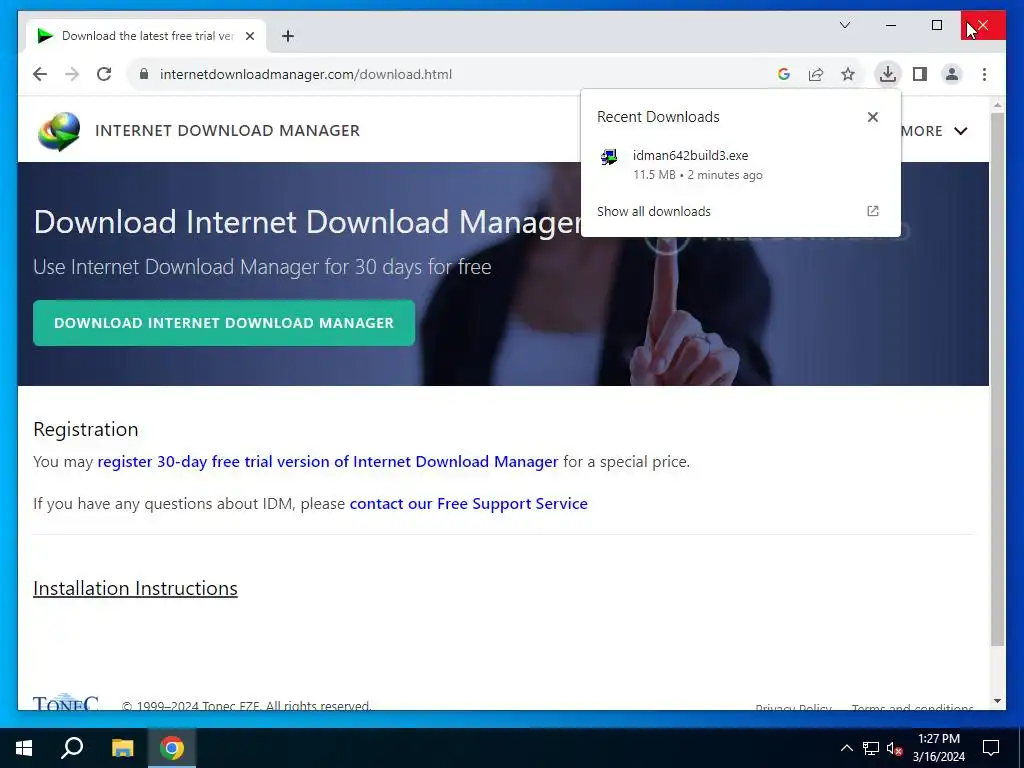Toggle the Chrome downloads toolbar icon
The width and height of the screenshot is (1024, 768).
click(x=888, y=74)
